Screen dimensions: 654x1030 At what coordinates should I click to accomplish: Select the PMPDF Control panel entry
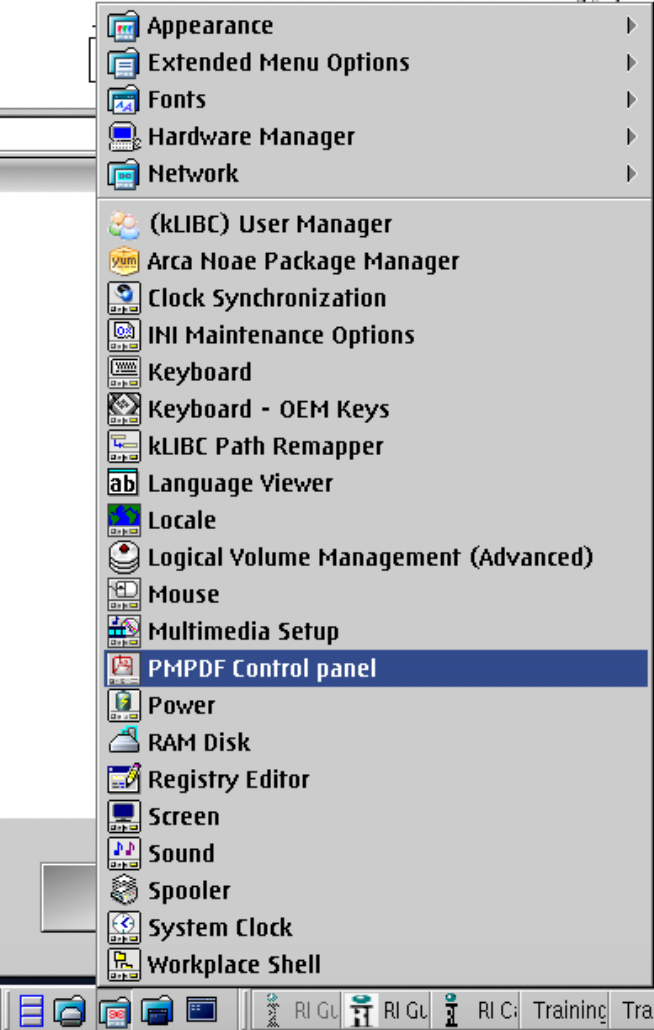click(376, 668)
